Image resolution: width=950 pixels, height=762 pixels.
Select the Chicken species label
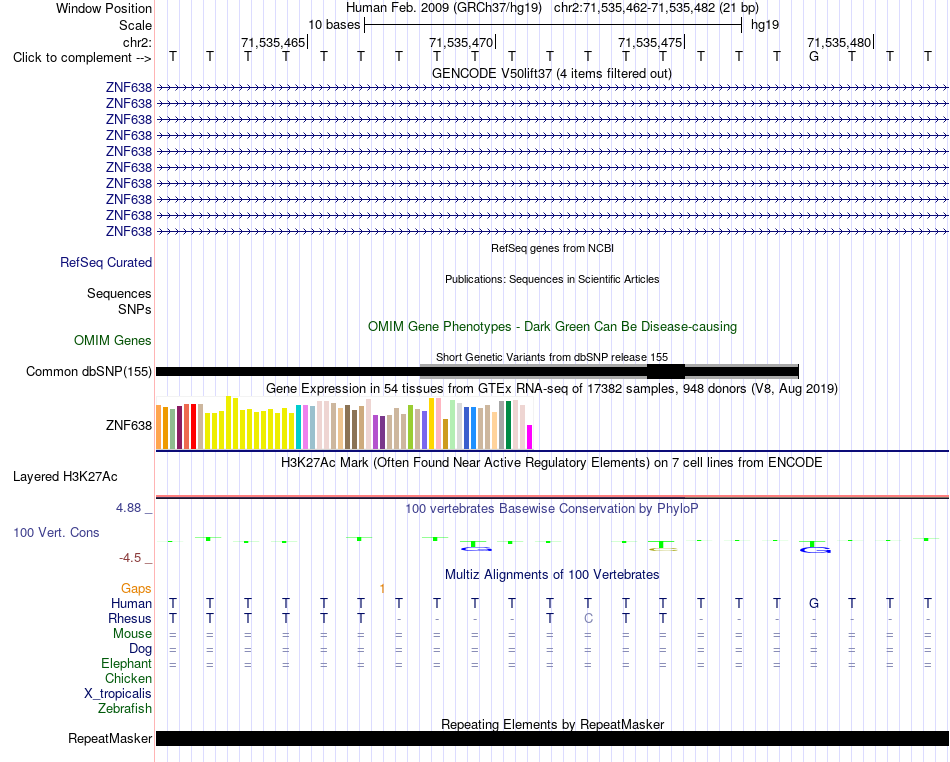tap(128, 678)
